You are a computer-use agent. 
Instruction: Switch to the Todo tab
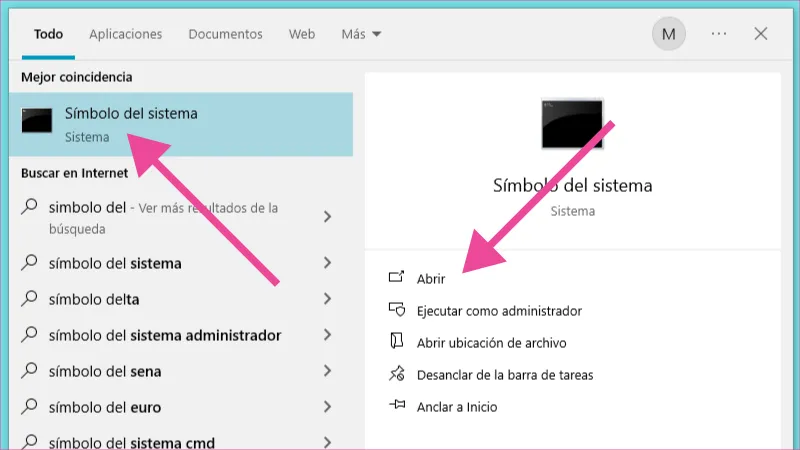48,34
